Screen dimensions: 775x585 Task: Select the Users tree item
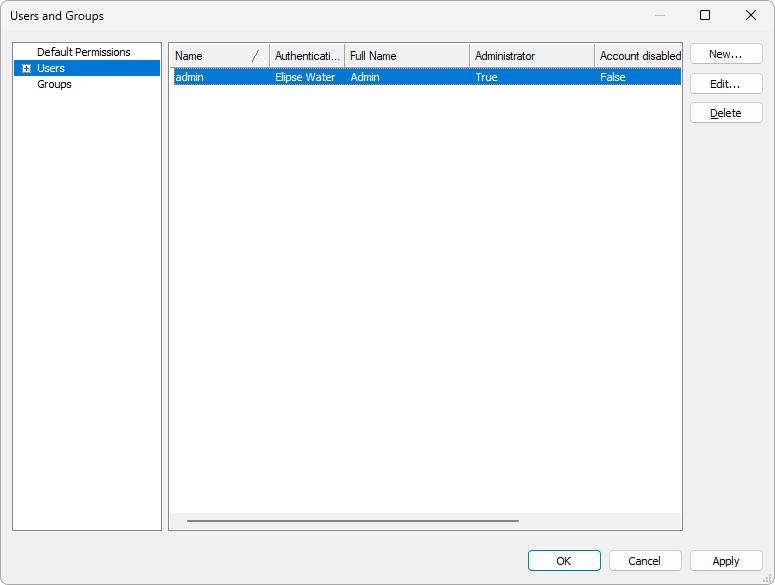(51, 69)
